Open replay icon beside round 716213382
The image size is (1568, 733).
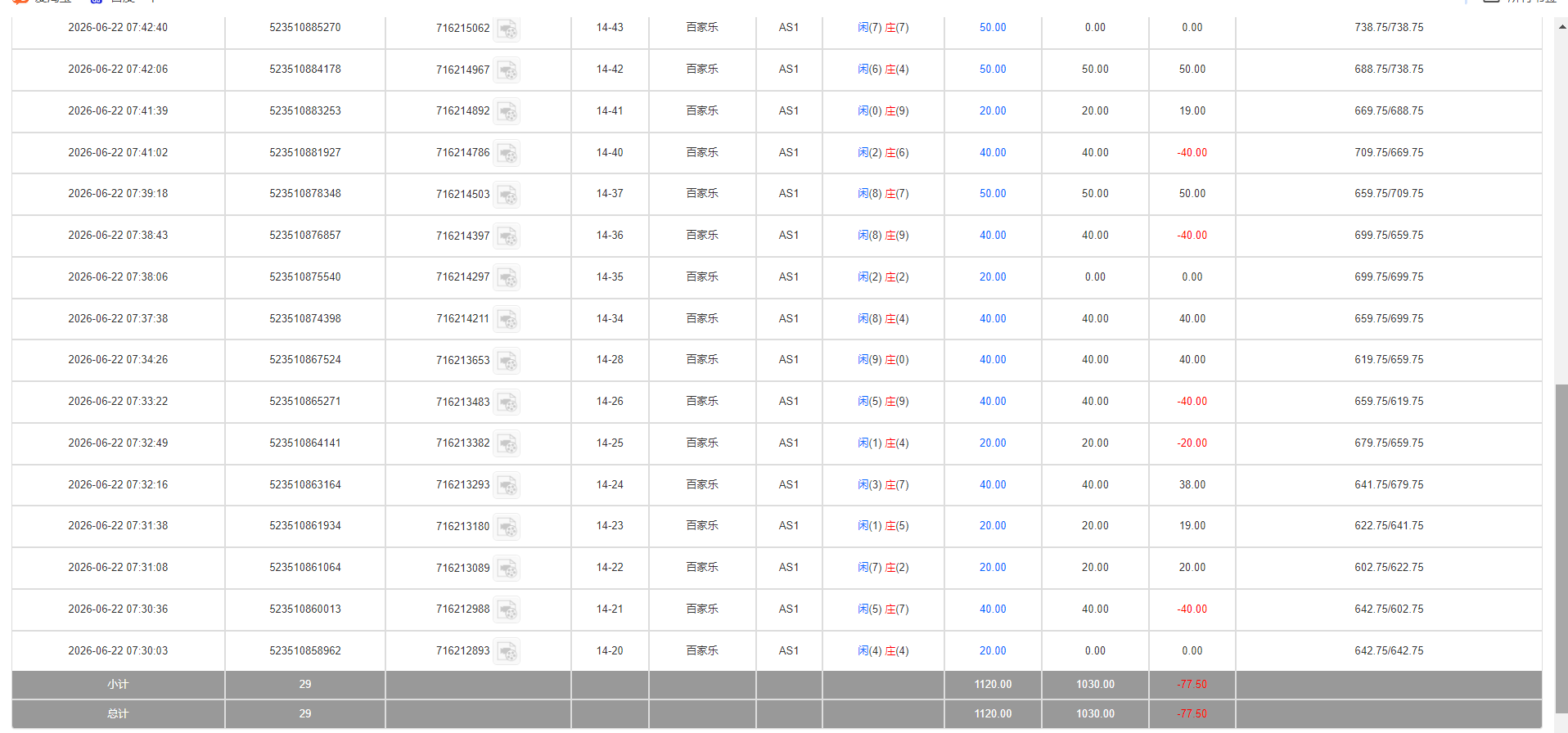click(x=507, y=444)
